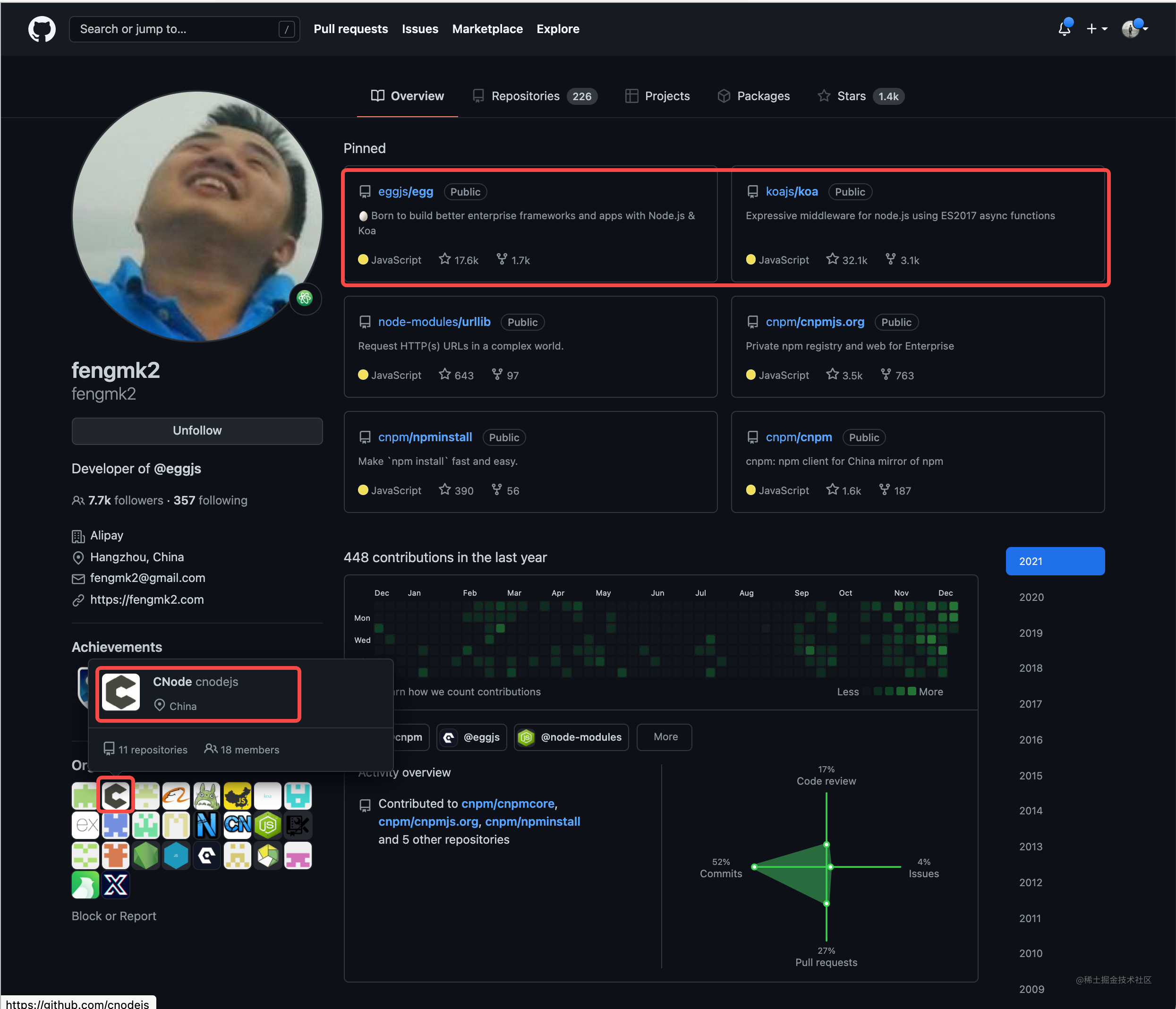This screenshot has width=1176, height=1009.
Task: Open the yellow China JS map organization
Action: [x=237, y=795]
